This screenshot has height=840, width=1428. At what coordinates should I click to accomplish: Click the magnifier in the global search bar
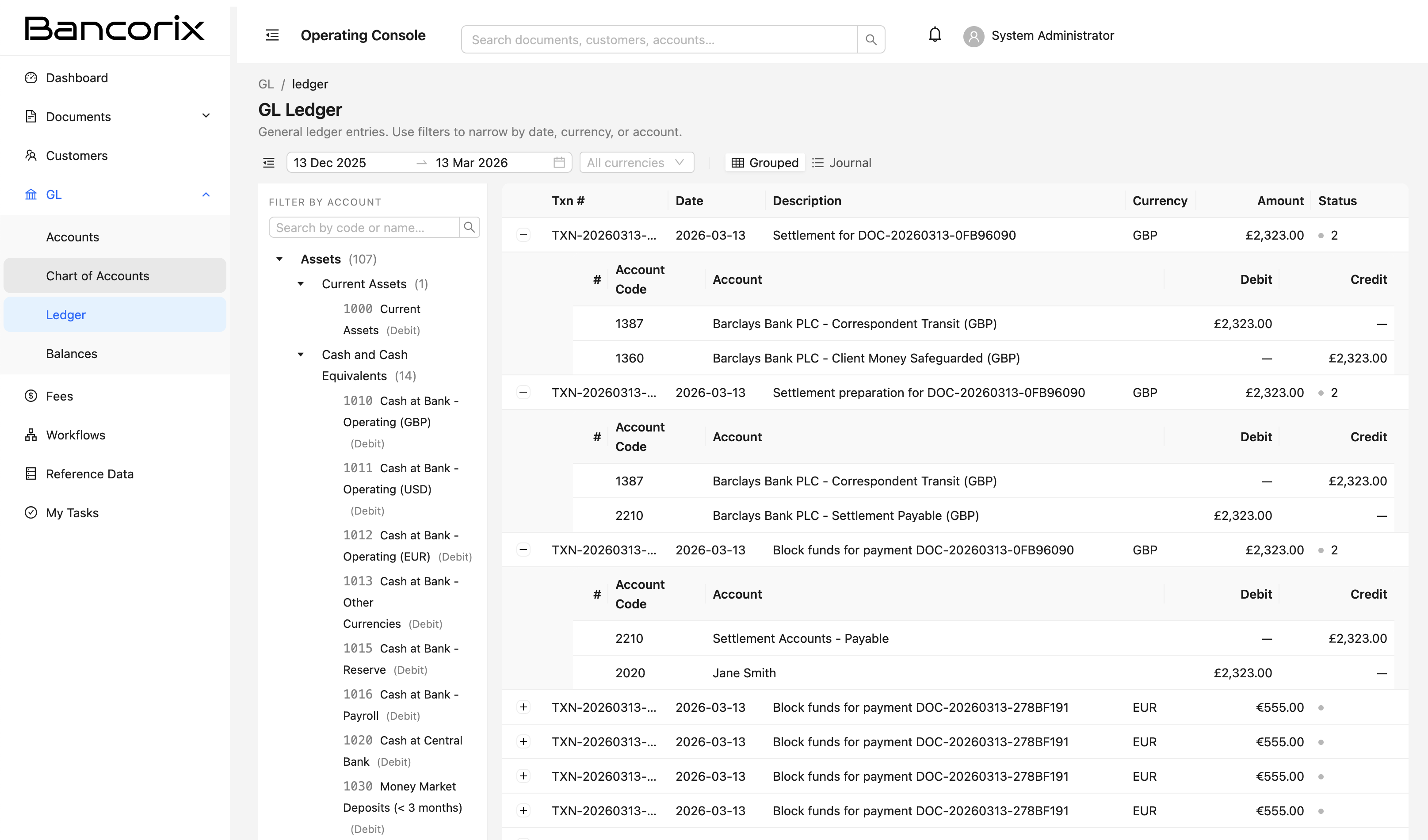tap(871, 39)
